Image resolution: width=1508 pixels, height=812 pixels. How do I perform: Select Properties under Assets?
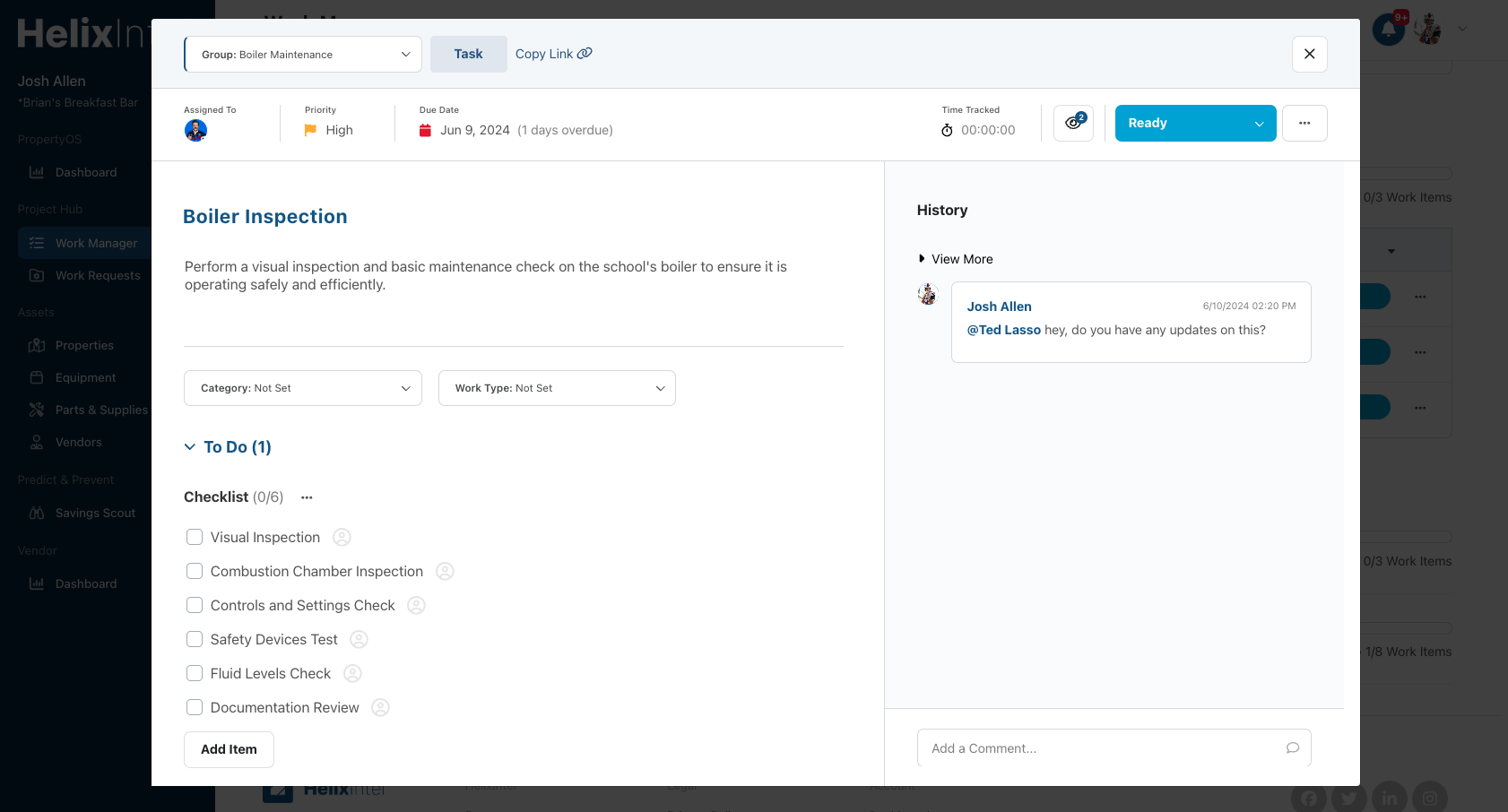(83, 345)
